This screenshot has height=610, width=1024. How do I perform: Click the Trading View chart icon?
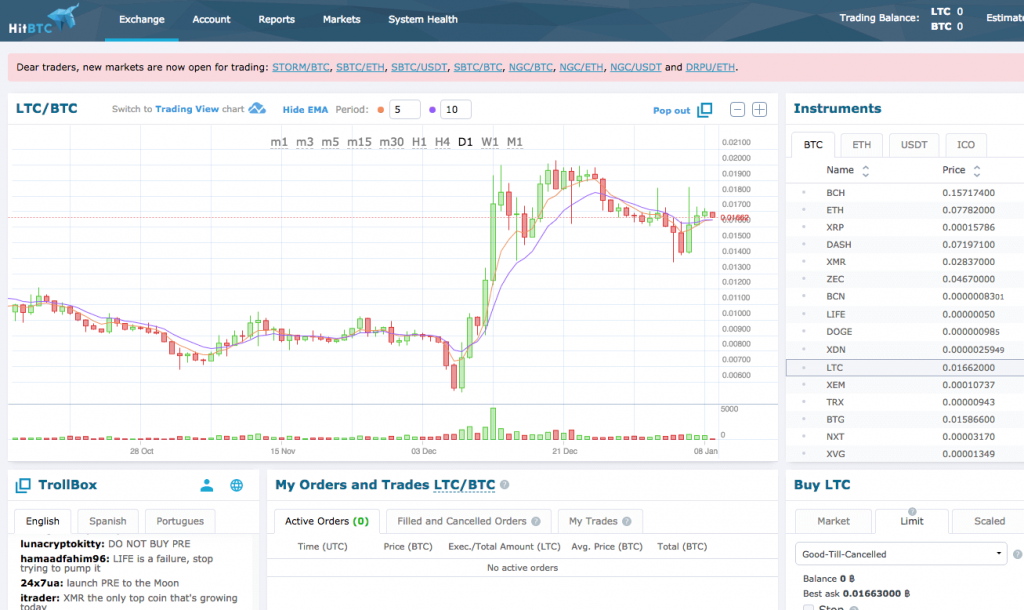point(257,109)
